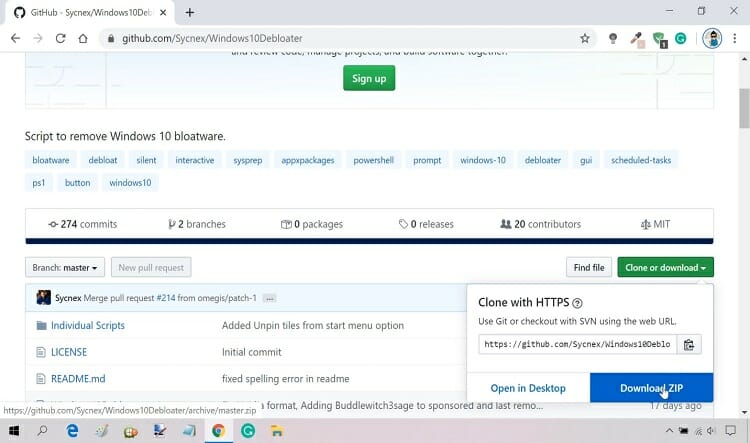Image resolution: width=750 pixels, height=443 pixels.
Task: View the 0 releases section
Action: click(426, 224)
